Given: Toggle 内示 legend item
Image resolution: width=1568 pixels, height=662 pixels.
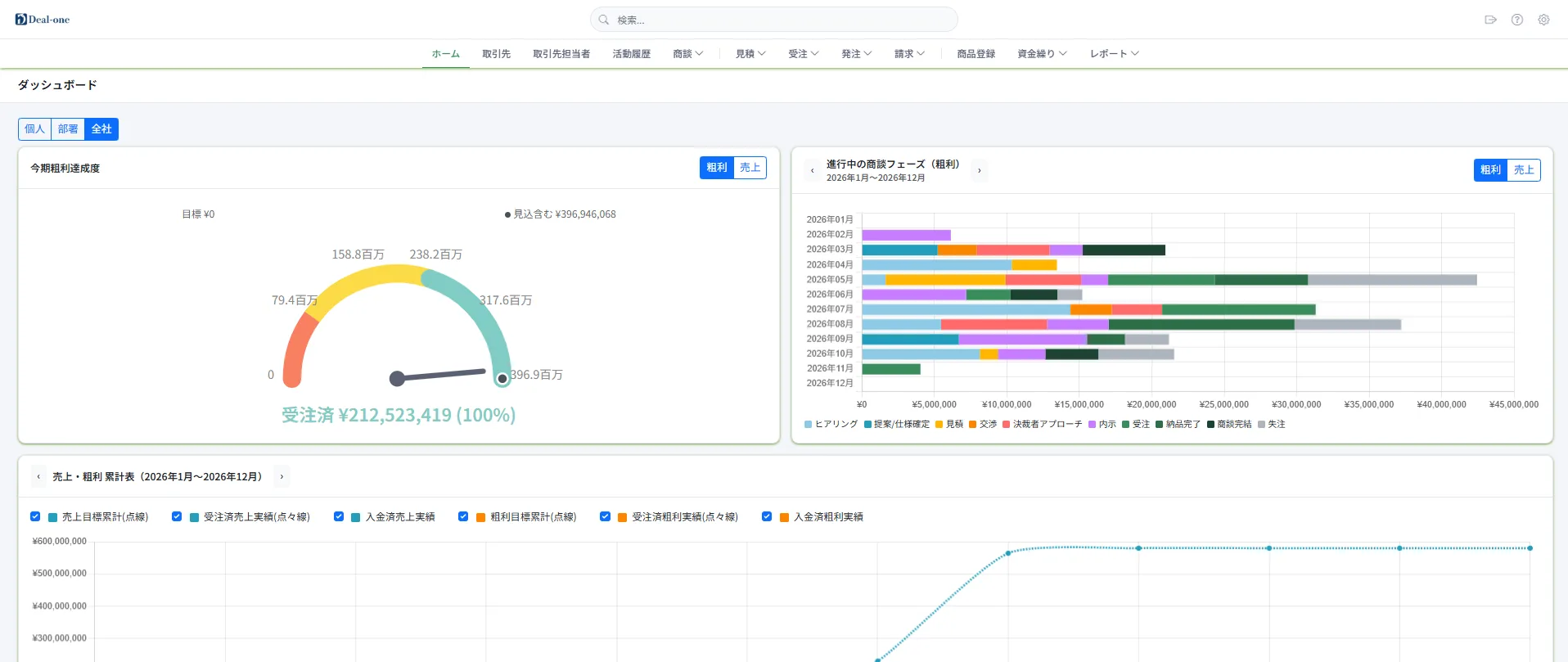Looking at the screenshot, I should coord(1102,424).
